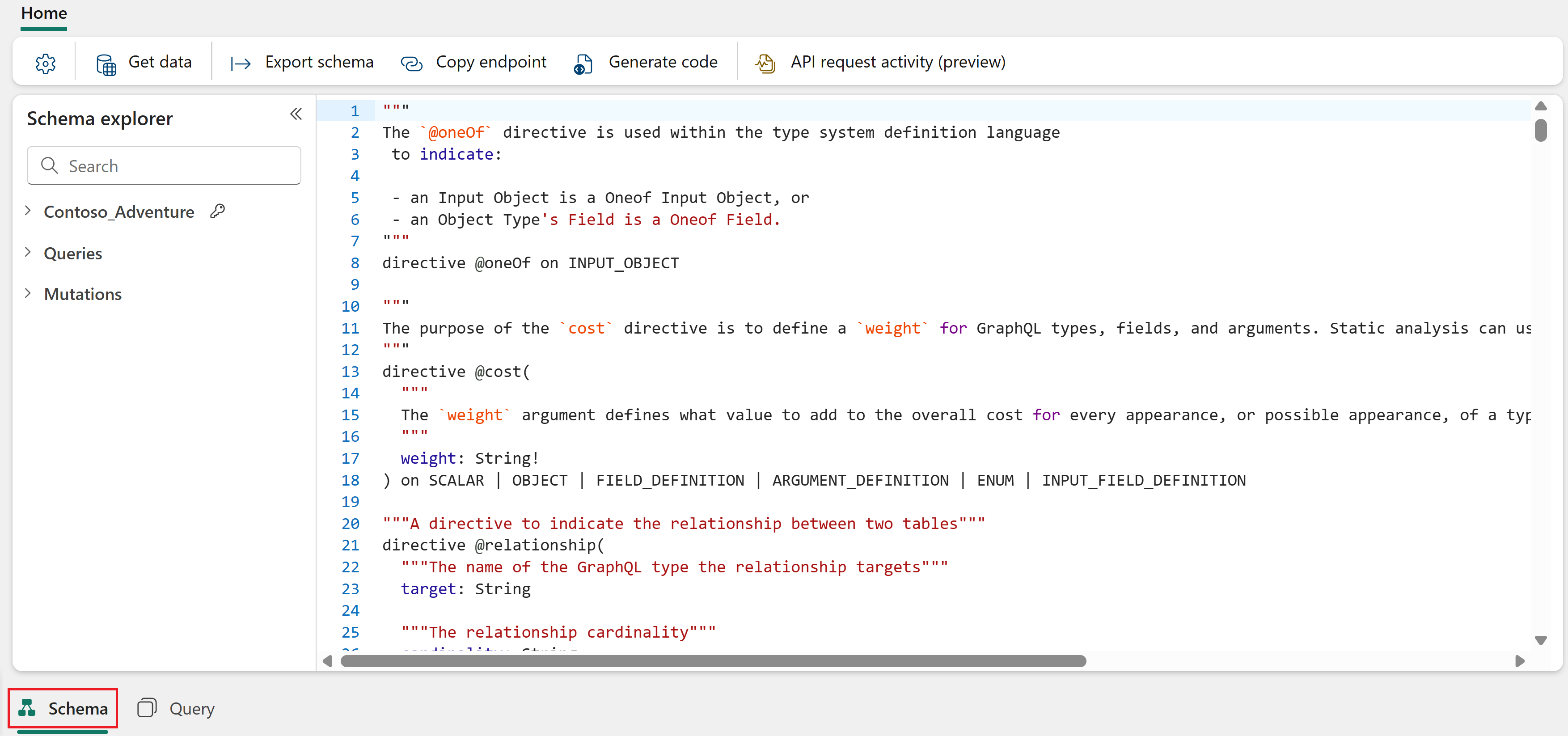Click the Generate code button label
The width and height of the screenshot is (1568, 736).
(662, 62)
